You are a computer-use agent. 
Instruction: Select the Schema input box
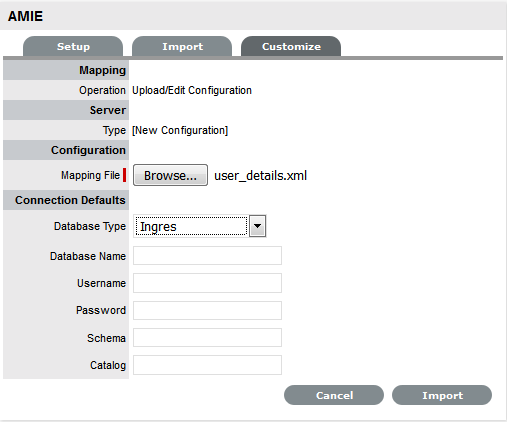[207, 338]
